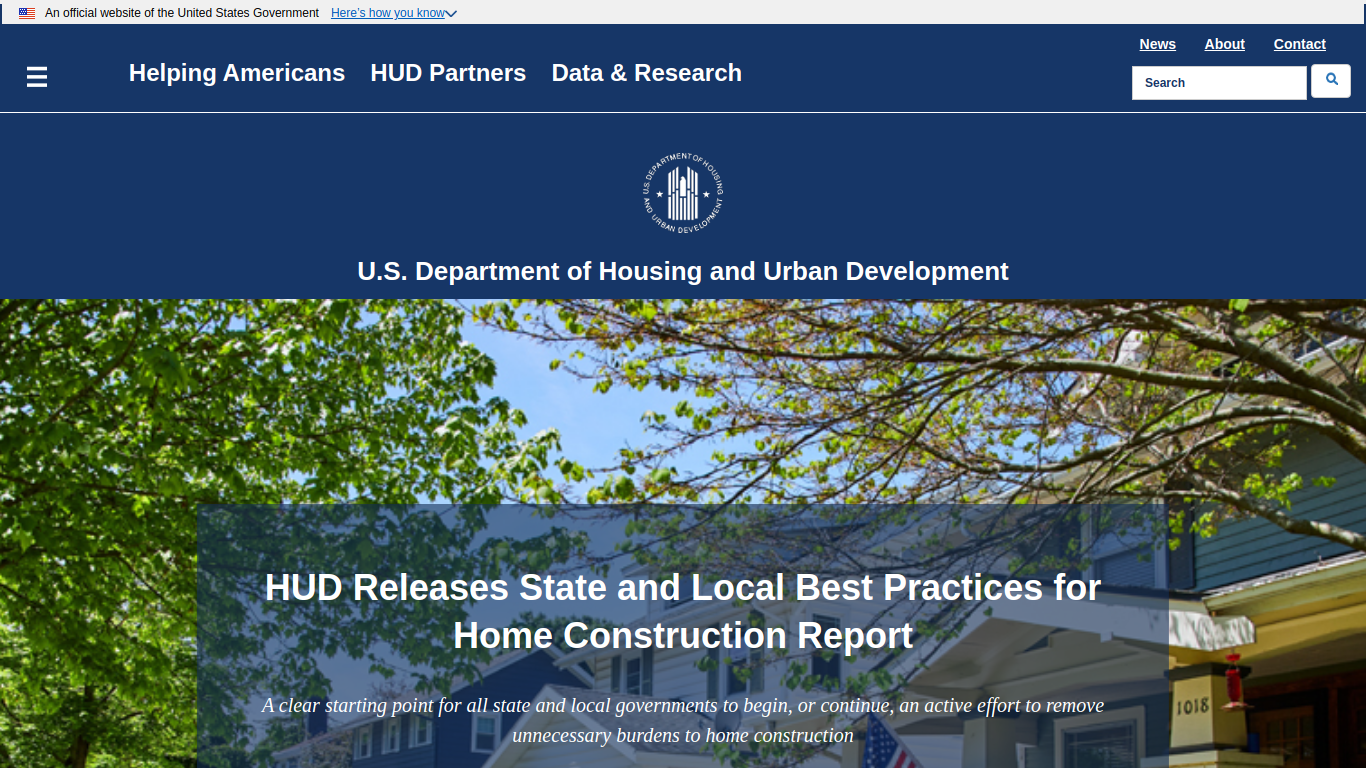Focus the Search input field

(x=1219, y=83)
